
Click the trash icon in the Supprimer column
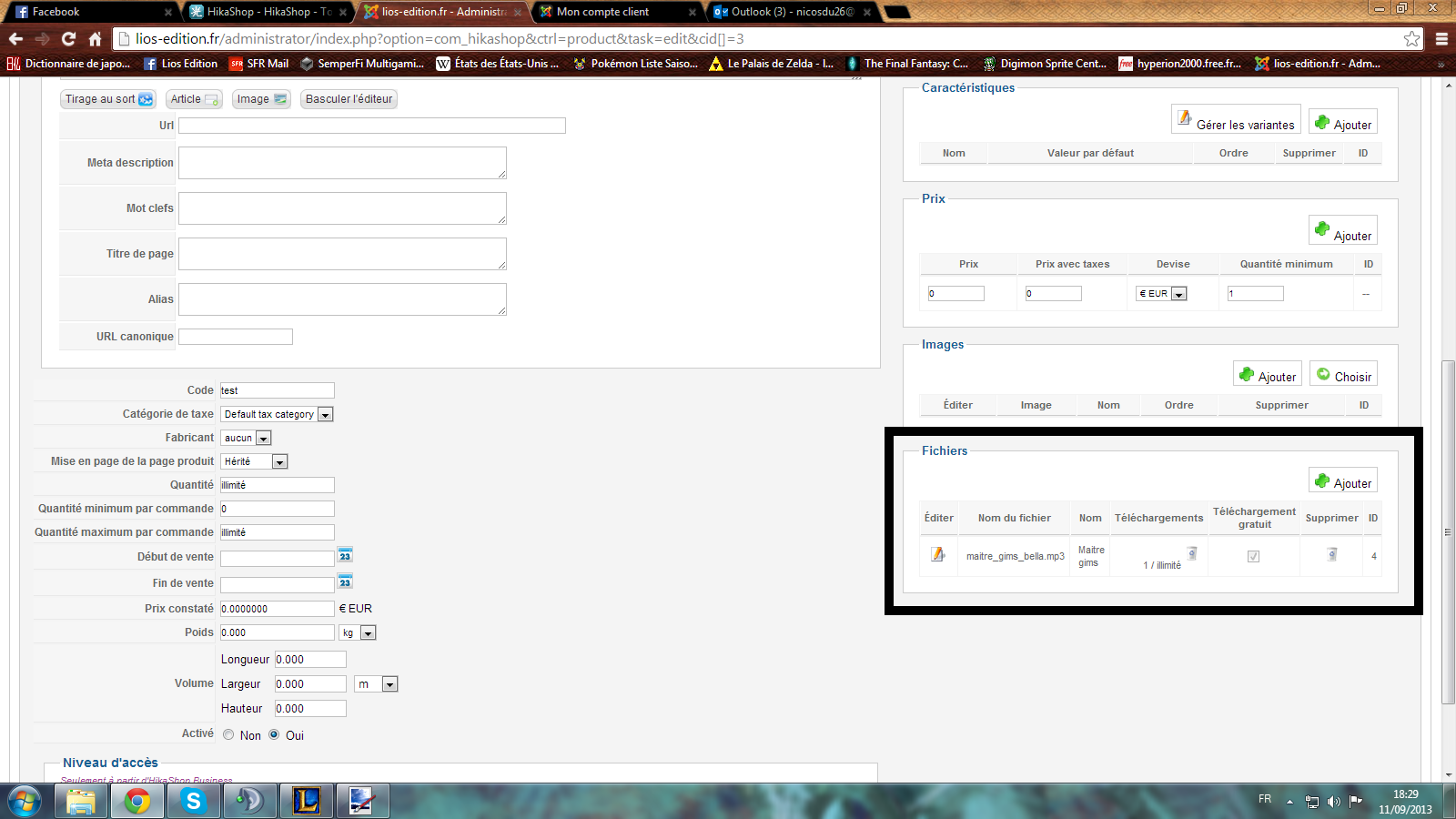(x=1332, y=554)
